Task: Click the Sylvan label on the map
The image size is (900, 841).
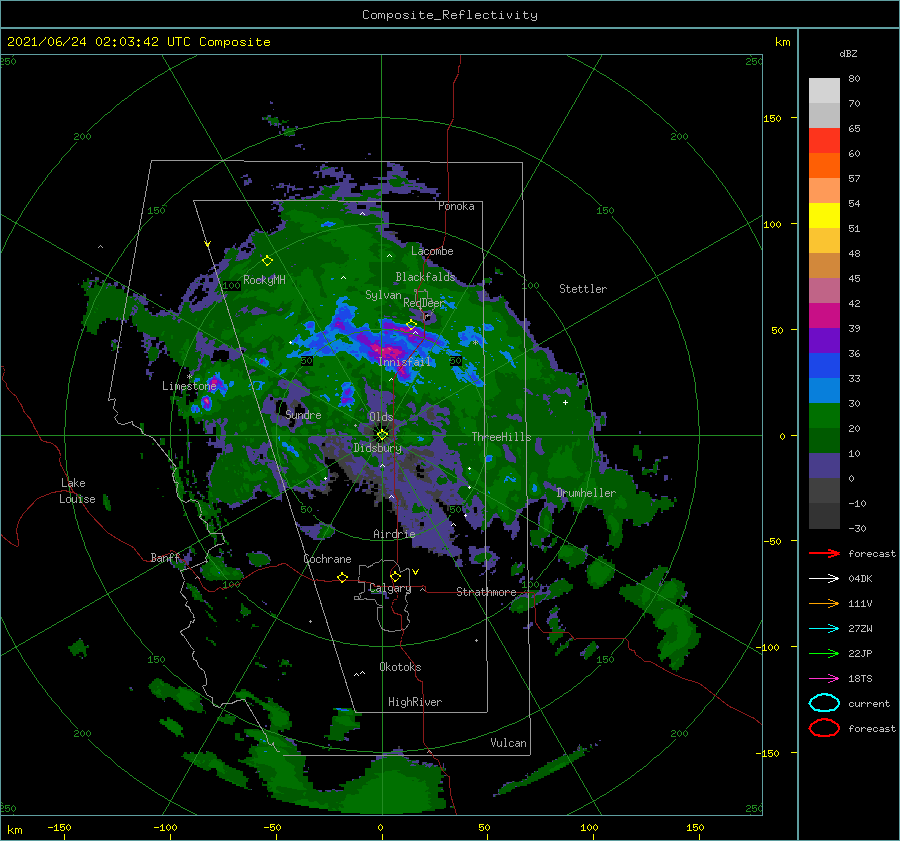Action: [x=383, y=295]
